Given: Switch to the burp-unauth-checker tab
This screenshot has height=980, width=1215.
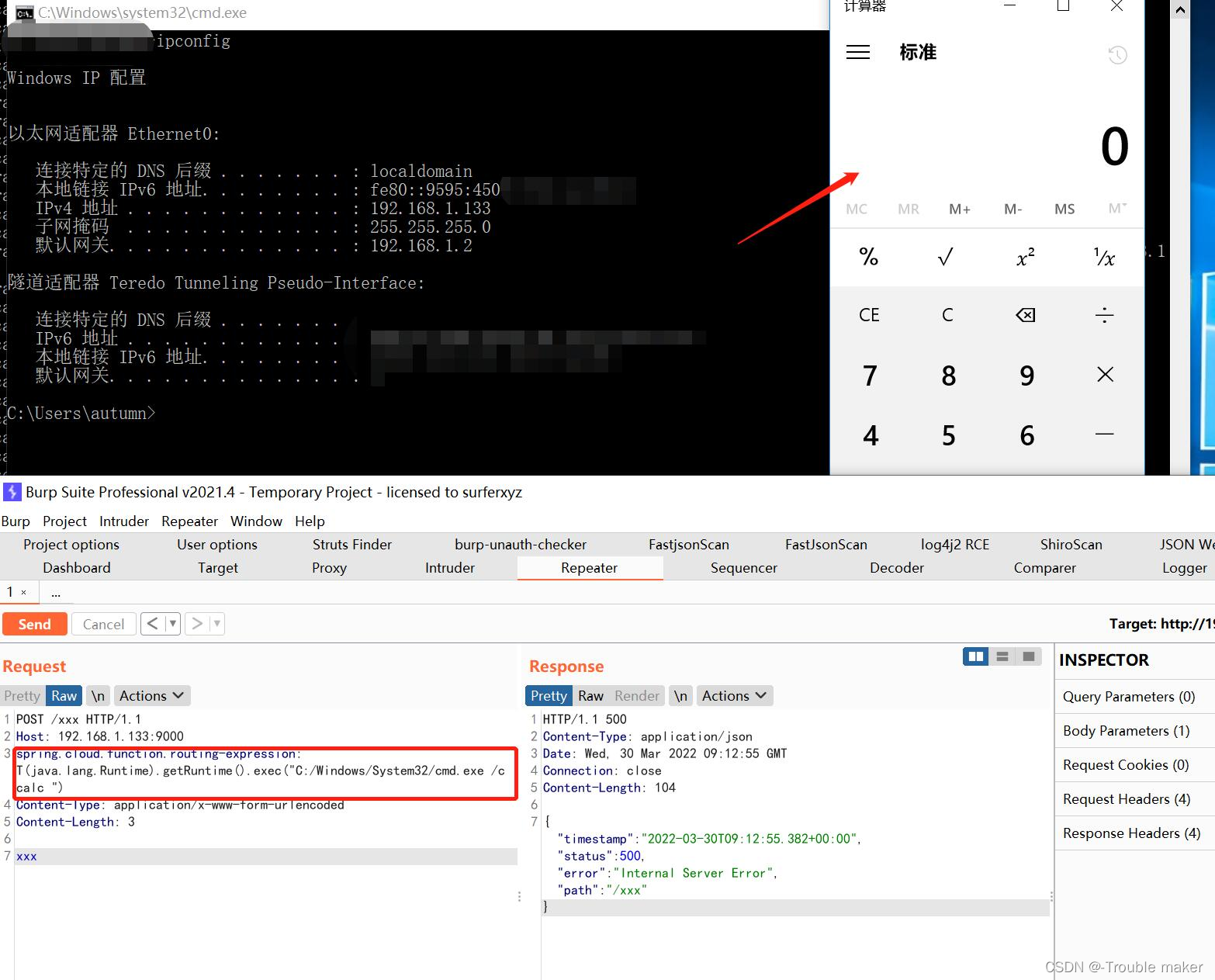Looking at the screenshot, I should [521, 545].
